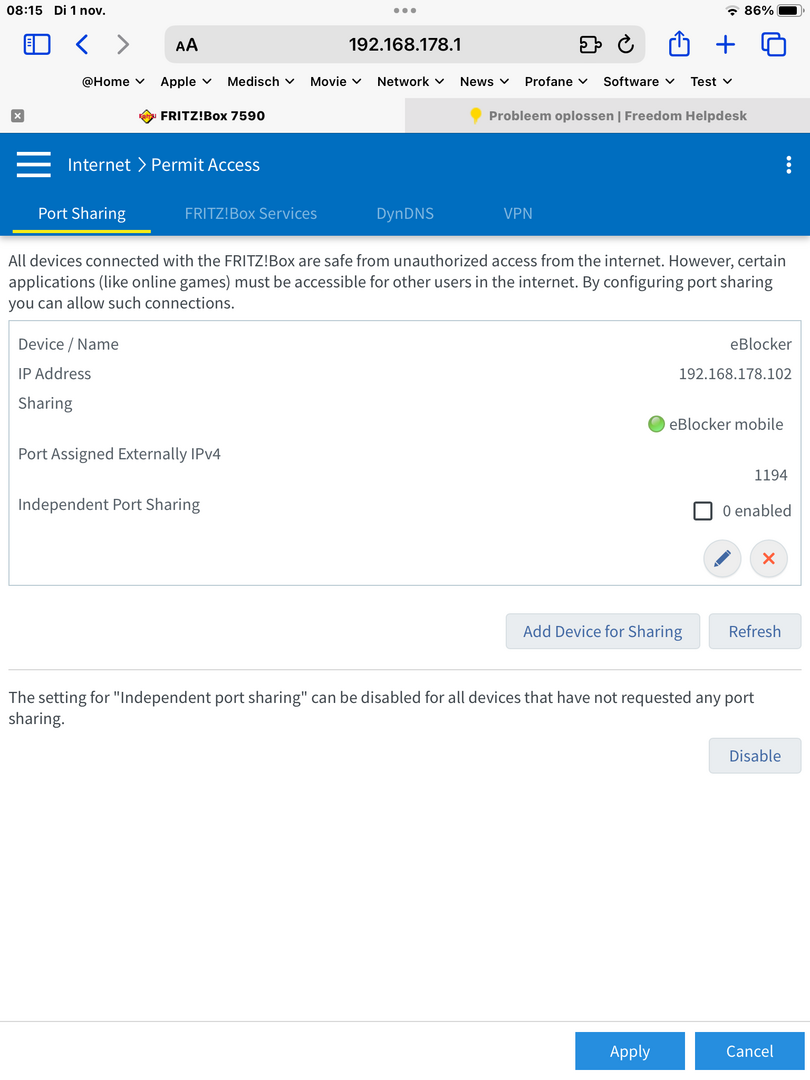Screen dimensions: 810x1080
Task: Open the tab overview icon
Action: 773,45
